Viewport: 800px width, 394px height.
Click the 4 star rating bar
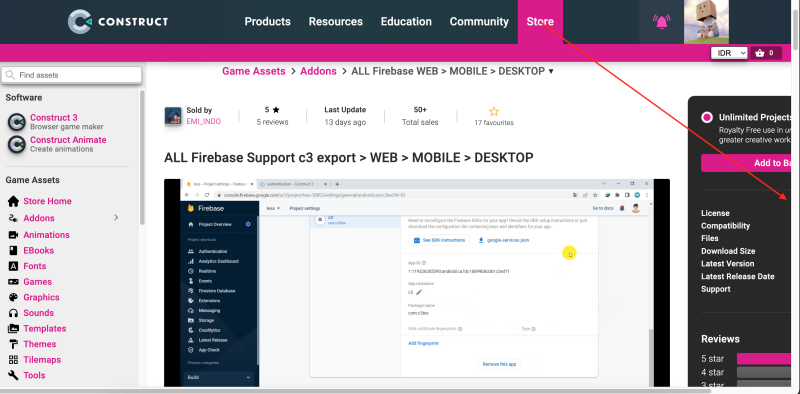[x=763, y=373]
